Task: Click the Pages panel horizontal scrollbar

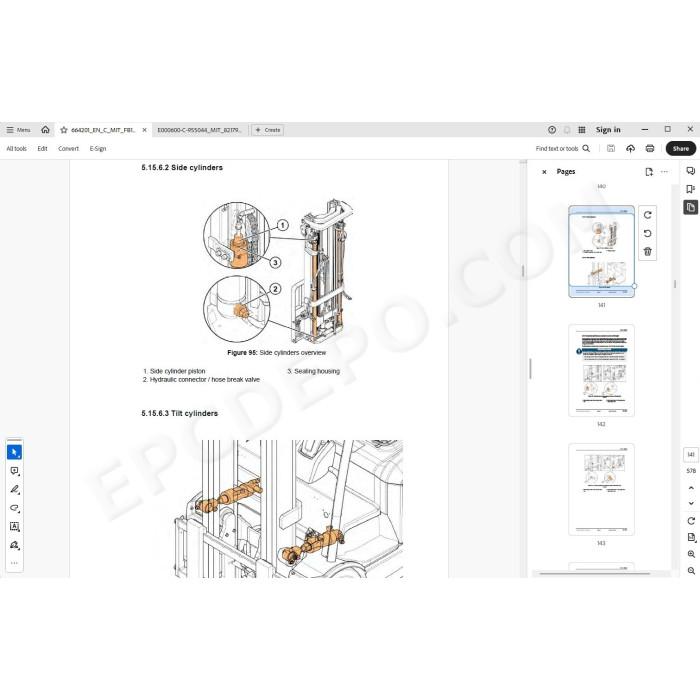Action: [594, 573]
